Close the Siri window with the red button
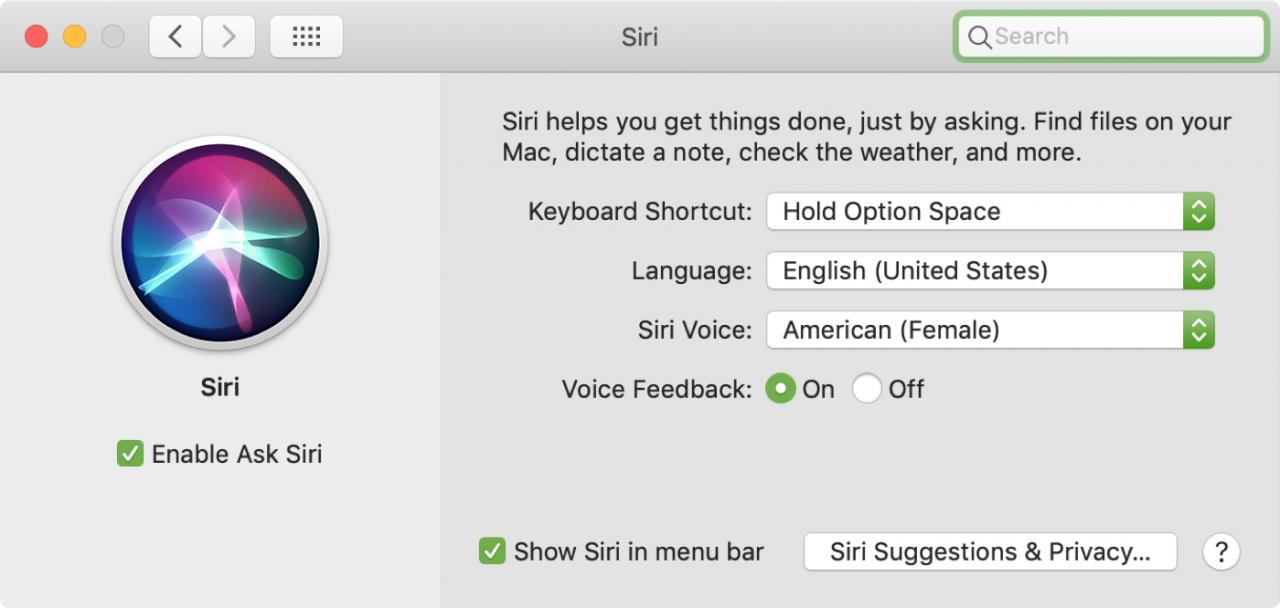This screenshot has width=1280, height=608. [36, 37]
